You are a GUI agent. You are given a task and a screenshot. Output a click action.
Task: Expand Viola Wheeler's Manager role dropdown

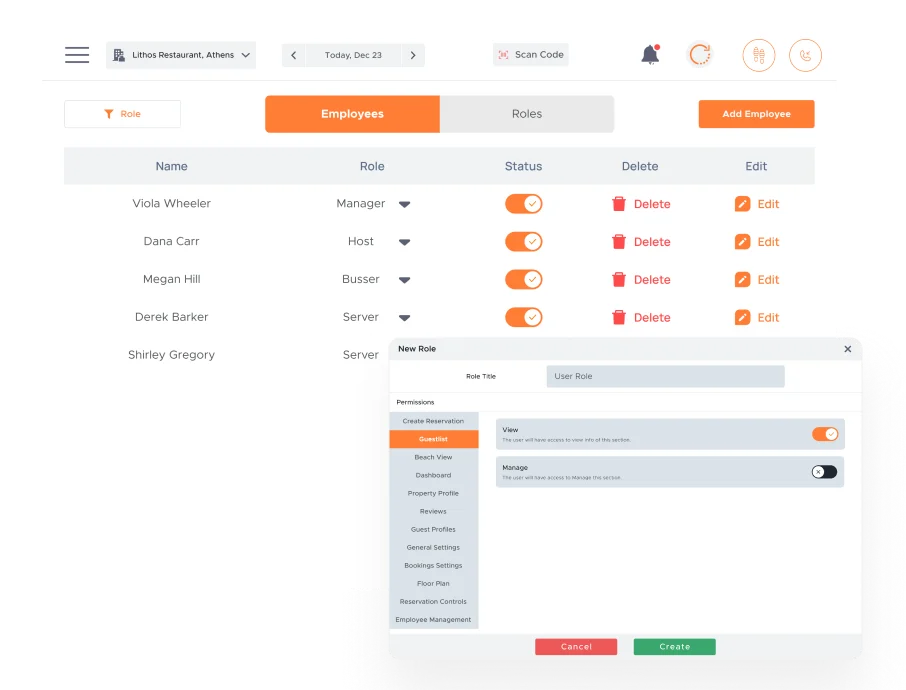(x=404, y=204)
